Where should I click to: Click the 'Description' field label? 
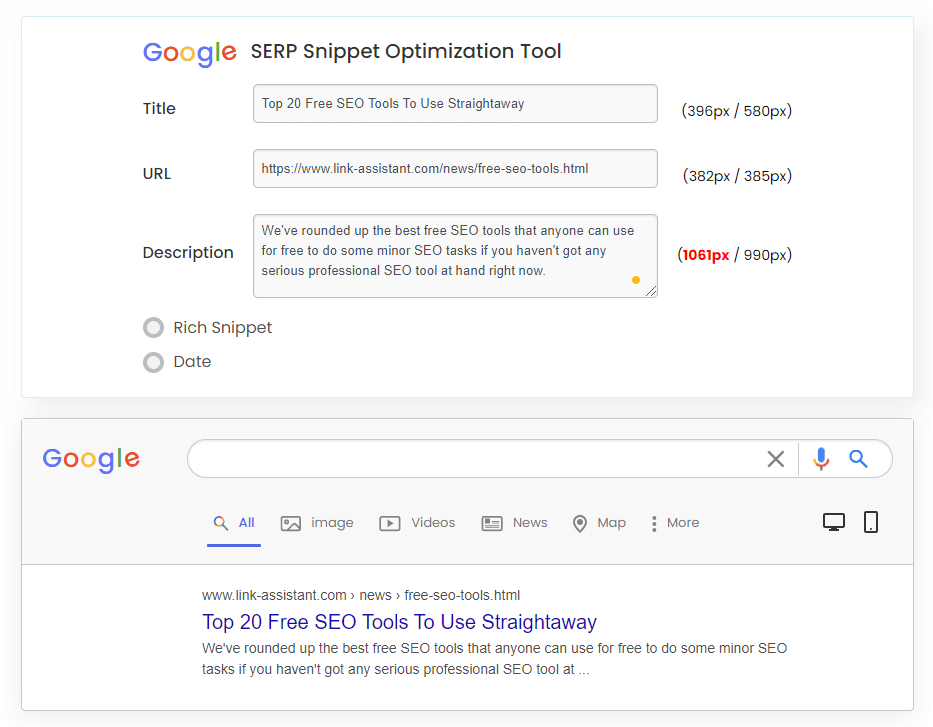188,253
